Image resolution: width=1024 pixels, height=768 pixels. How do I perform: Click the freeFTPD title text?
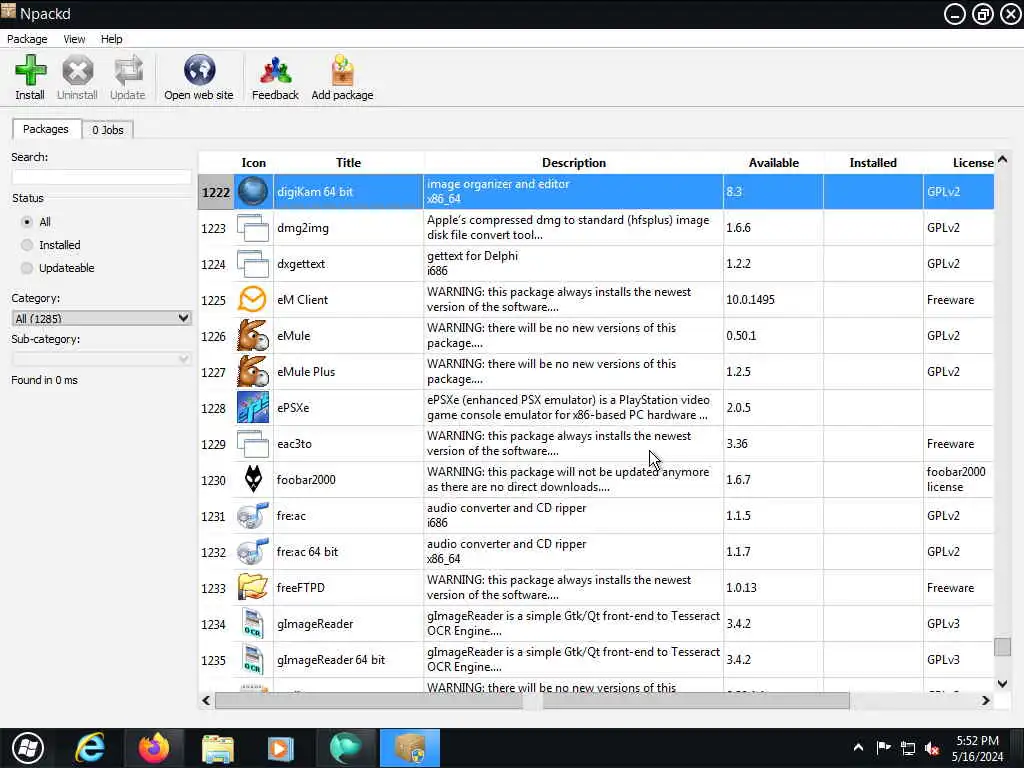pos(300,588)
